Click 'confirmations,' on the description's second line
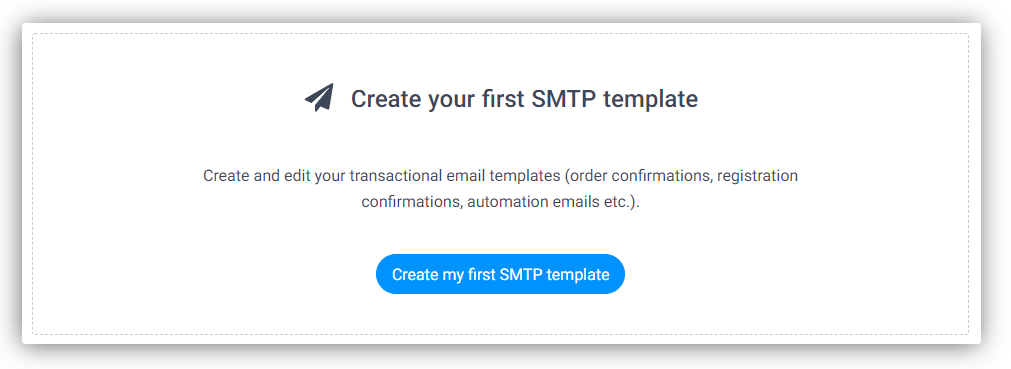This screenshot has width=1011, height=369. 412,201
